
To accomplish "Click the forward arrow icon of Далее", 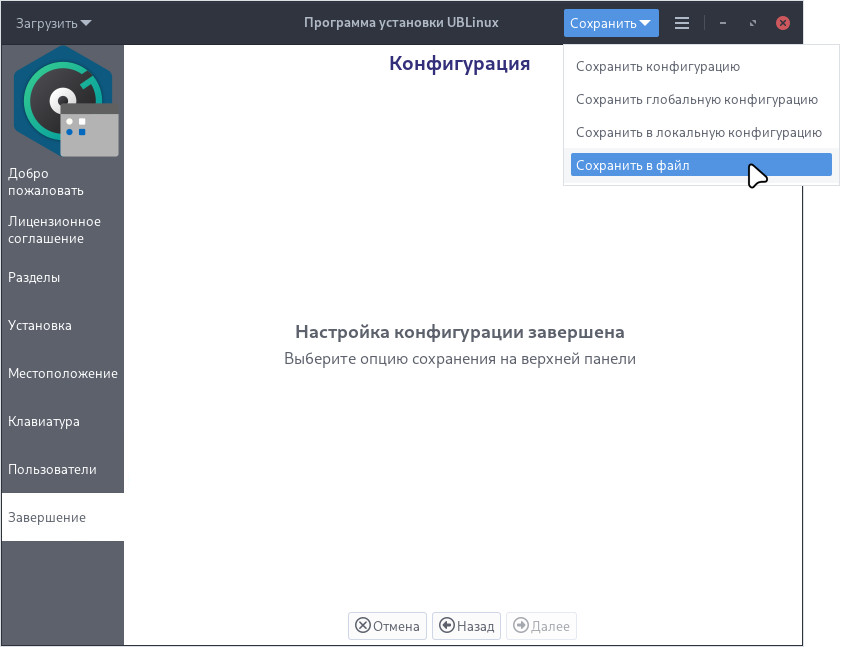I will [520, 625].
